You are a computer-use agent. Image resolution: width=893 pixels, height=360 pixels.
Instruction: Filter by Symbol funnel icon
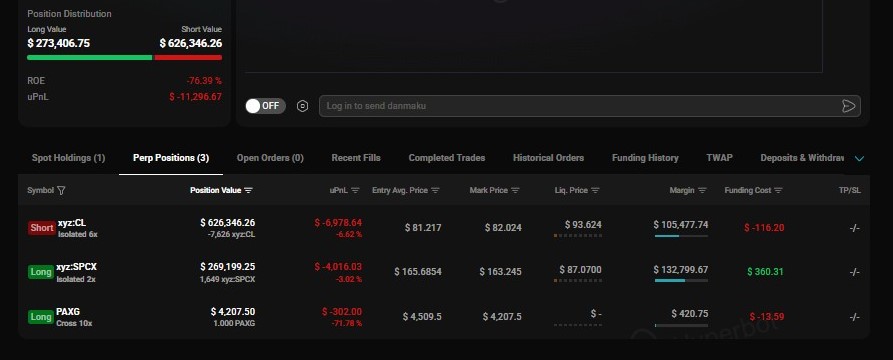pos(62,190)
